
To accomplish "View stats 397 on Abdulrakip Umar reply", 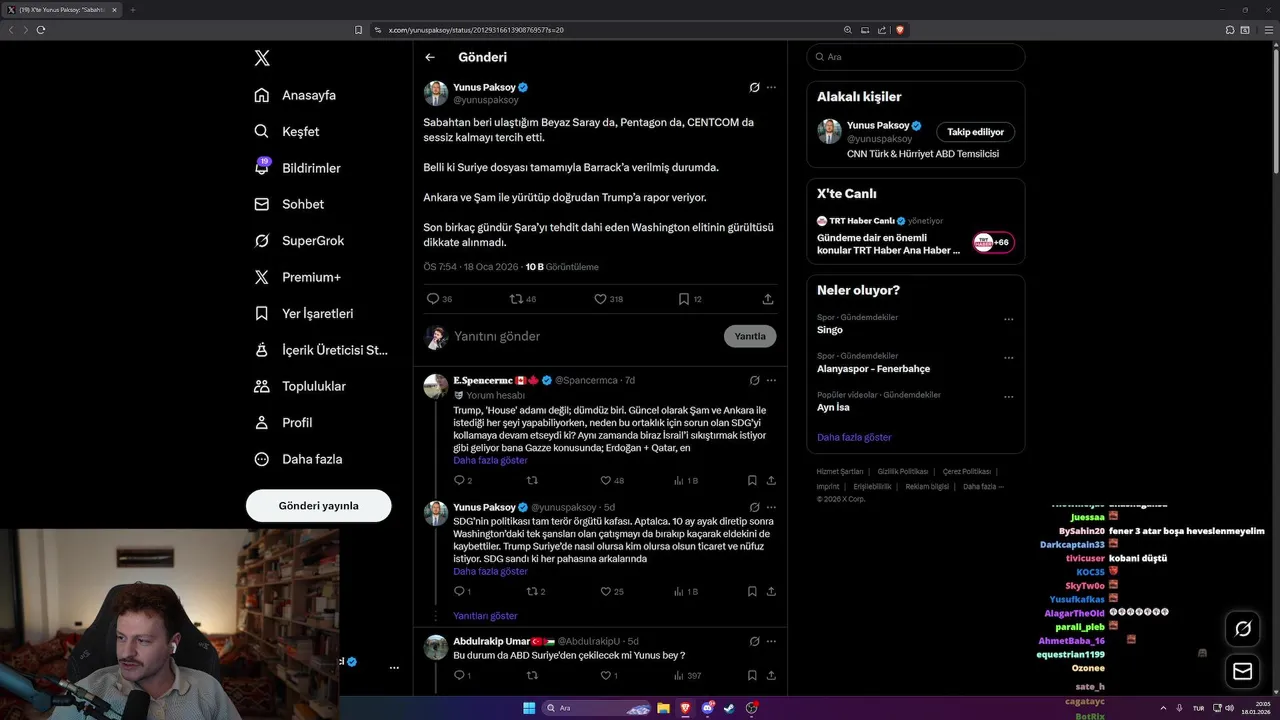I will tap(687, 676).
